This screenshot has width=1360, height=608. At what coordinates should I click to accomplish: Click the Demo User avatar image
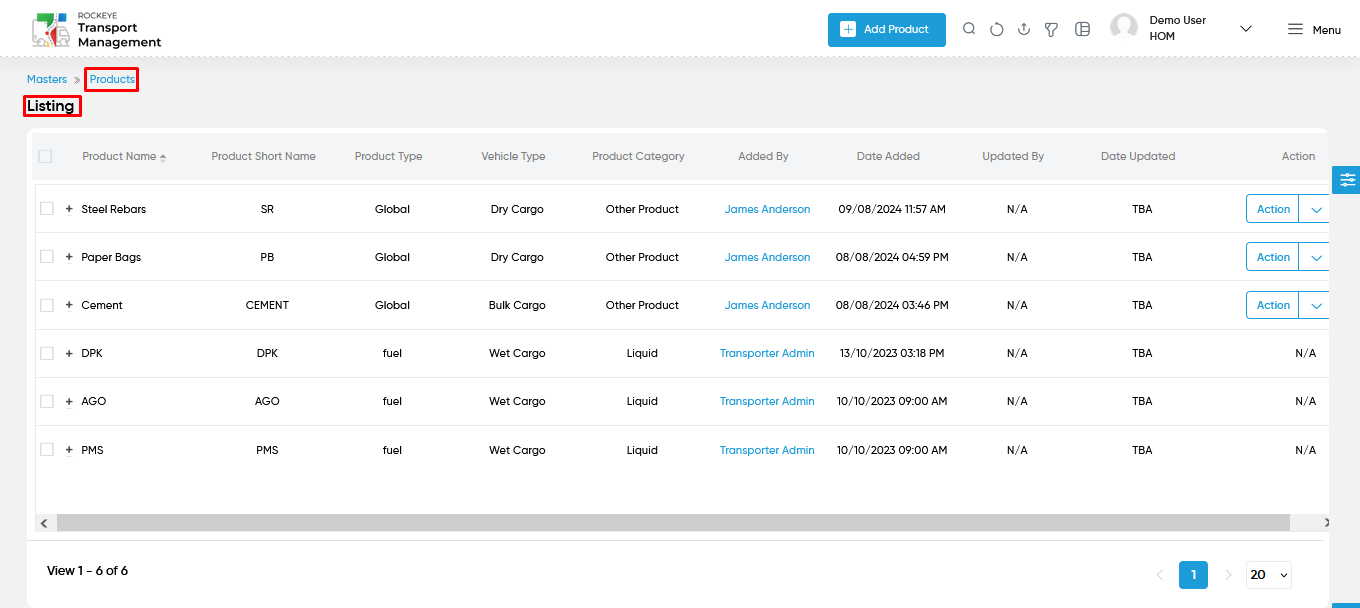(1124, 28)
